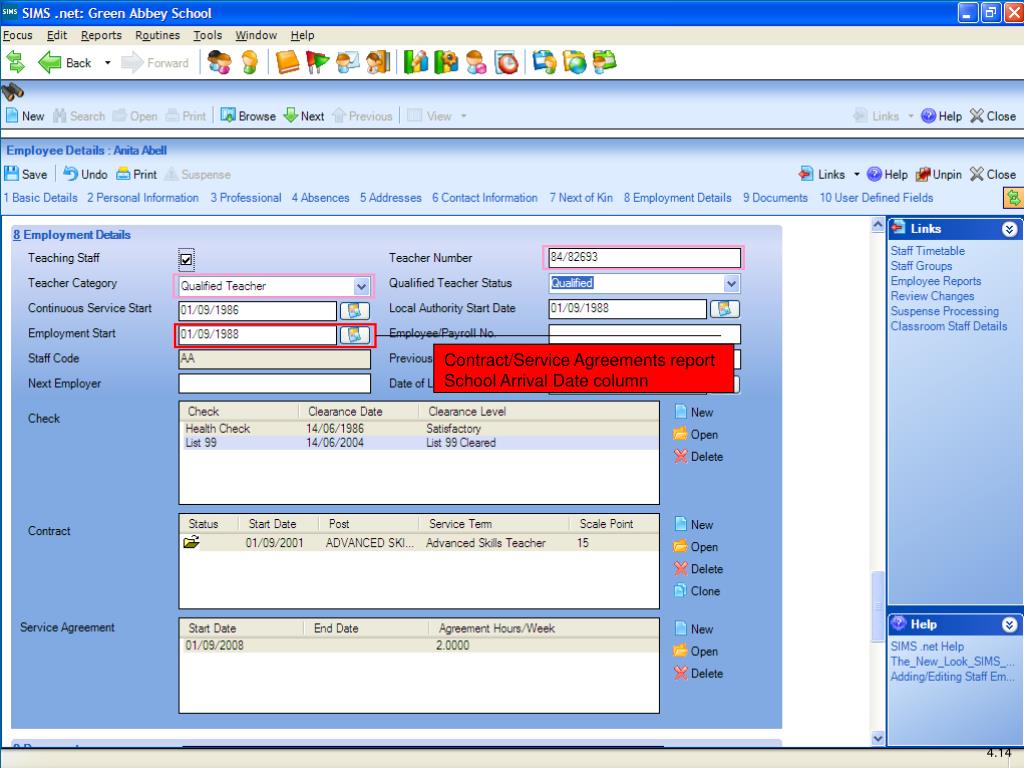Viewport: 1024px width, 768px height.
Task: Click the orange book toolbar icon
Action: [x=286, y=63]
